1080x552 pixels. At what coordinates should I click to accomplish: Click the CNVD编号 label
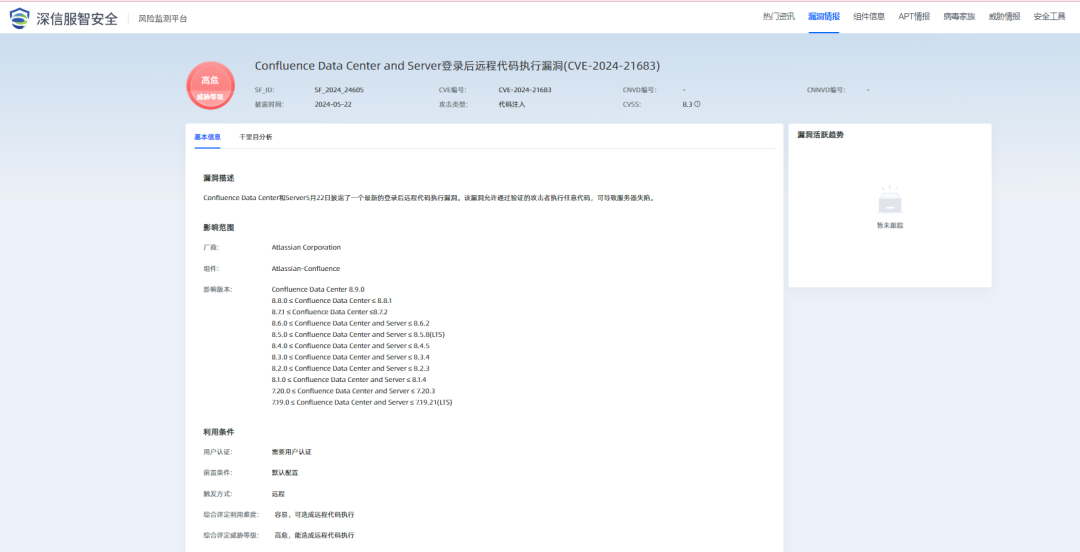click(639, 90)
